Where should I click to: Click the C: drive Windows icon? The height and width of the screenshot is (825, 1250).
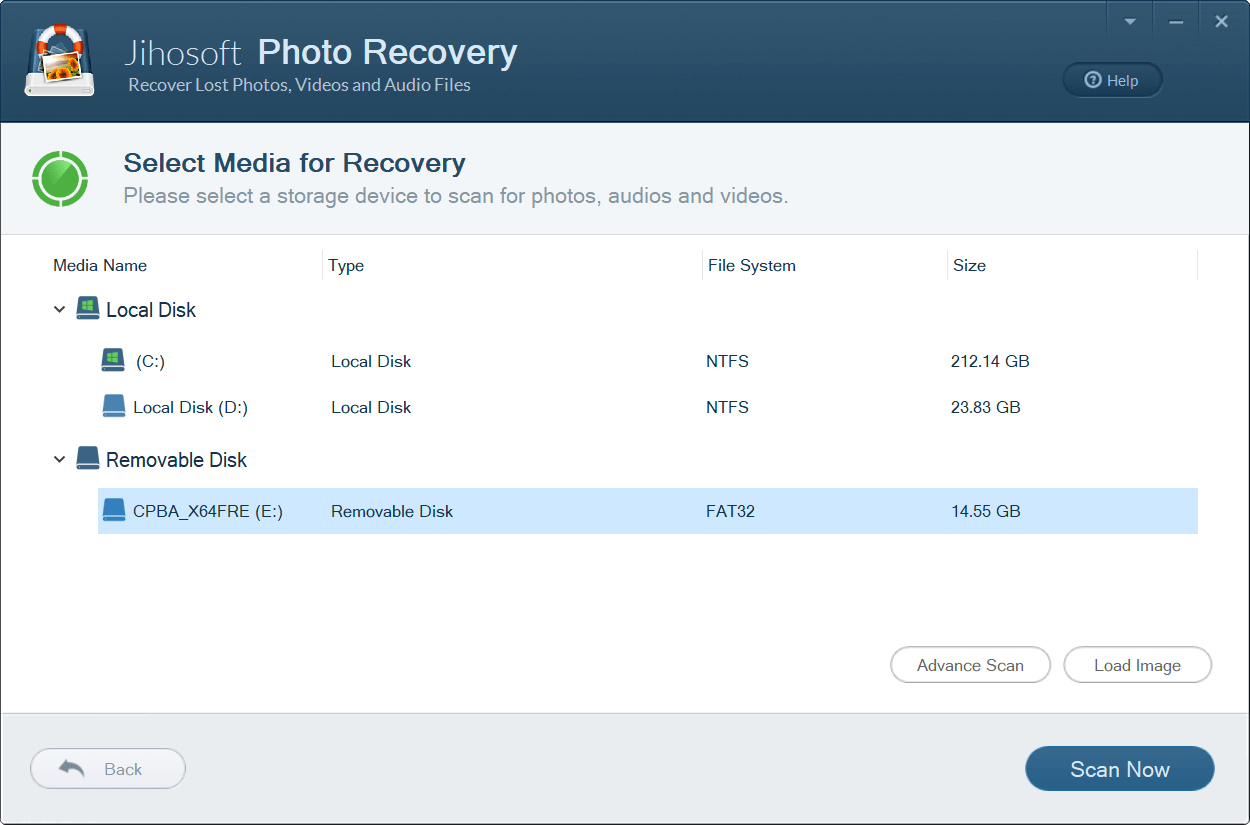[x=113, y=361]
